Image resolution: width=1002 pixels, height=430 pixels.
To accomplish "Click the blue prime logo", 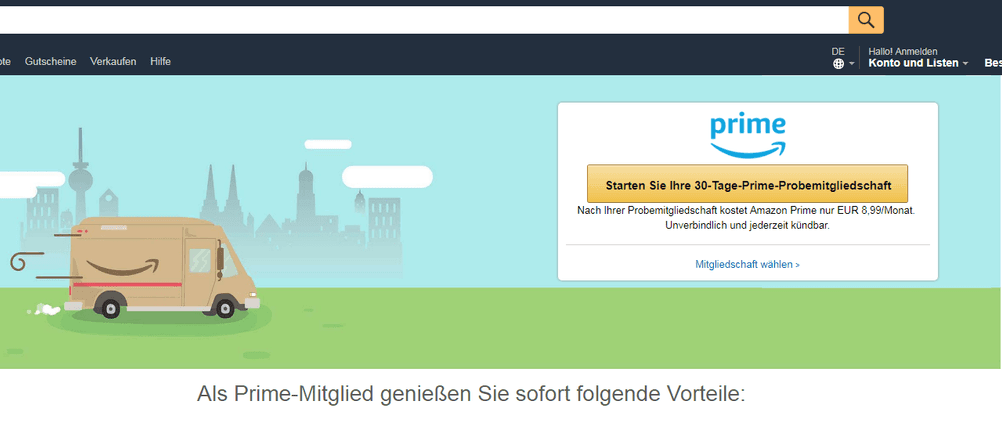I will tap(748, 136).
